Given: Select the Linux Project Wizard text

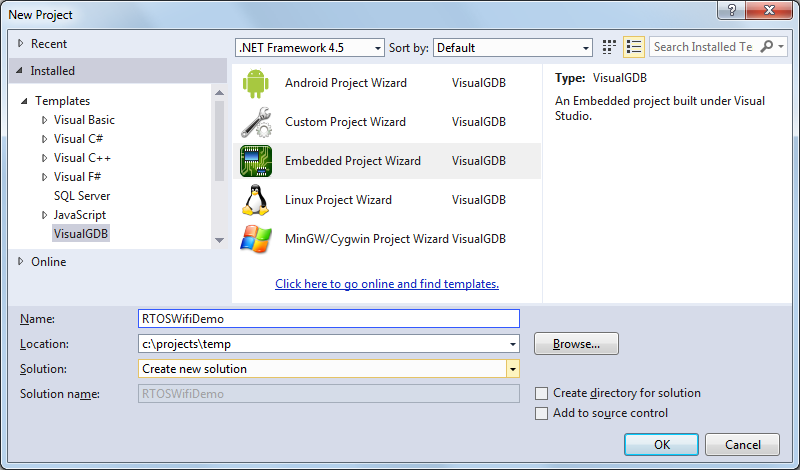Looking at the screenshot, I should (x=338, y=200).
